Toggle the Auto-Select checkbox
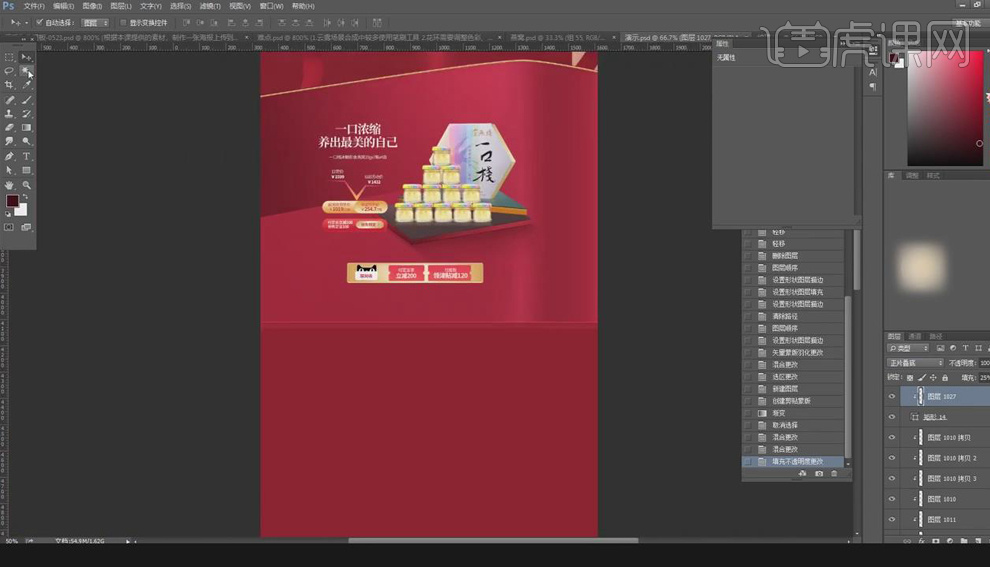990x567 pixels. [39, 23]
